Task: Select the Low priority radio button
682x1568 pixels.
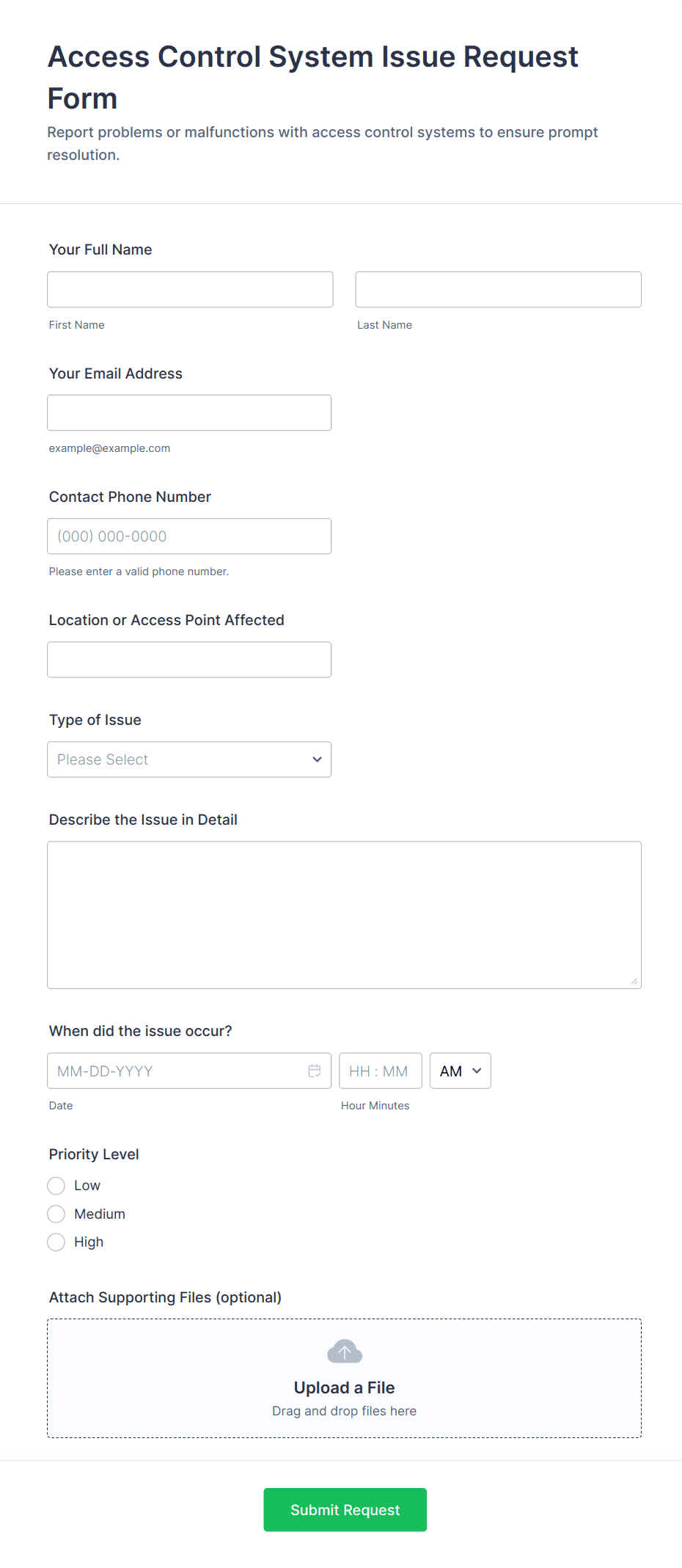Action: [56, 1186]
